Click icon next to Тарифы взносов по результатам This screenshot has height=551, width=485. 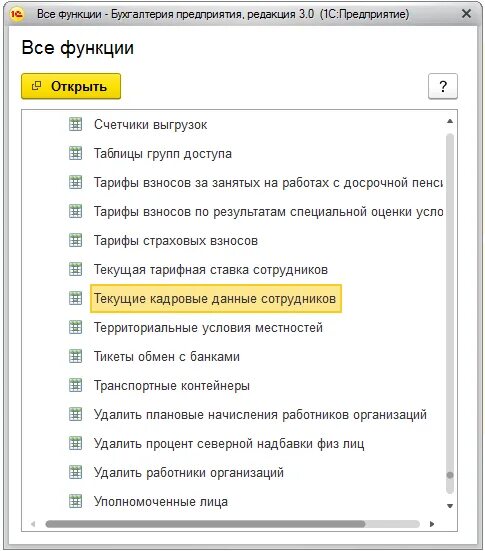click(x=75, y=211)
